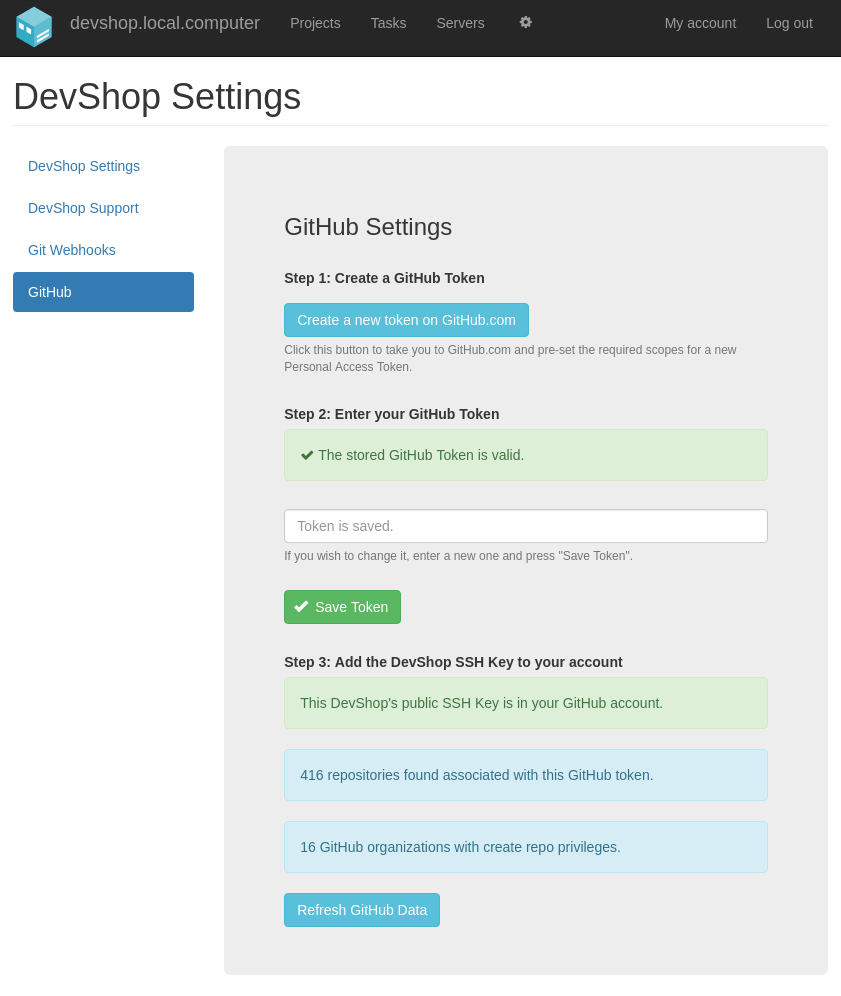Open My account page
841x996 pixels.
click(700, 24)
